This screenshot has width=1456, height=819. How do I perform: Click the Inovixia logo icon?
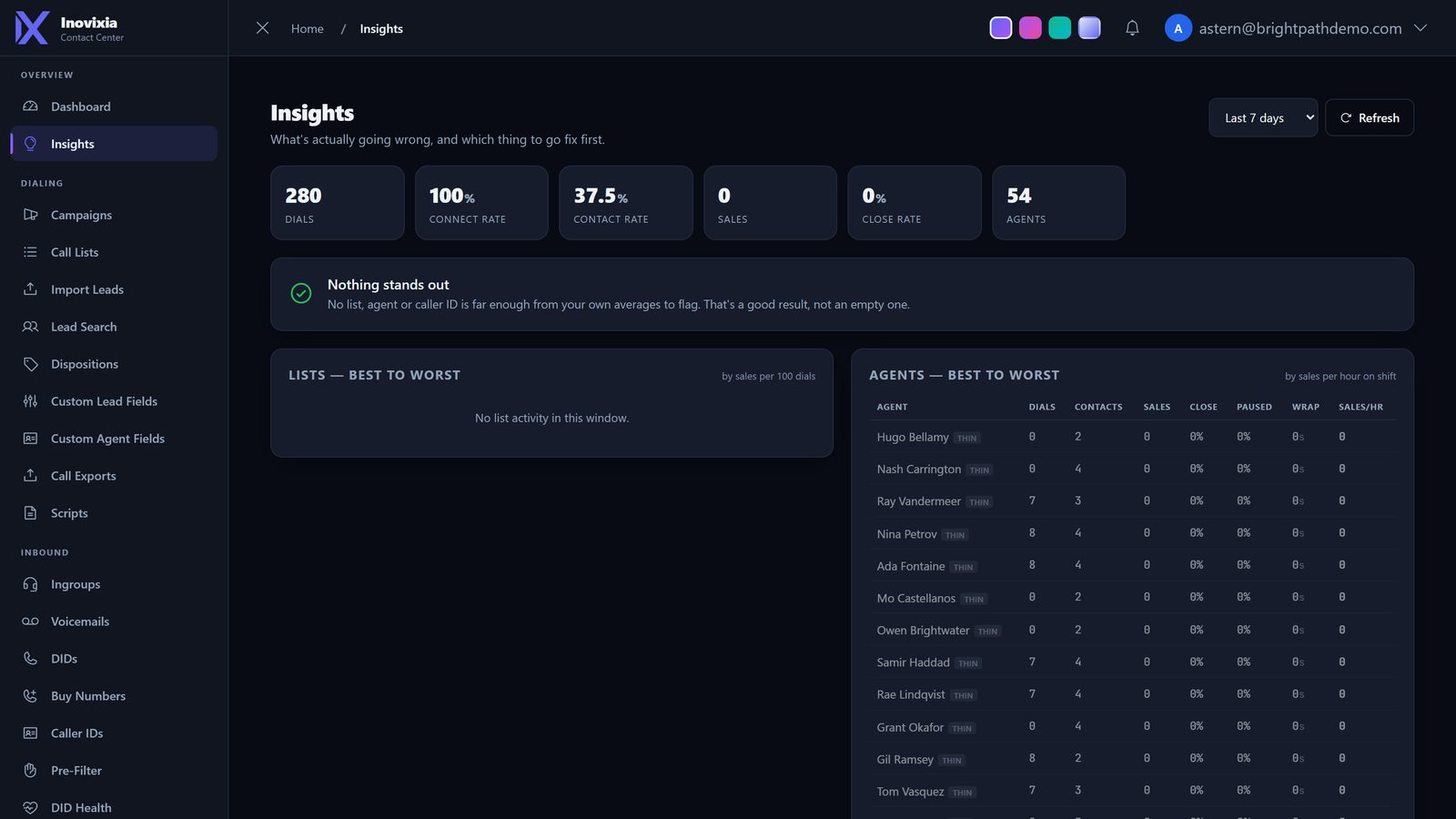(32, 28)
